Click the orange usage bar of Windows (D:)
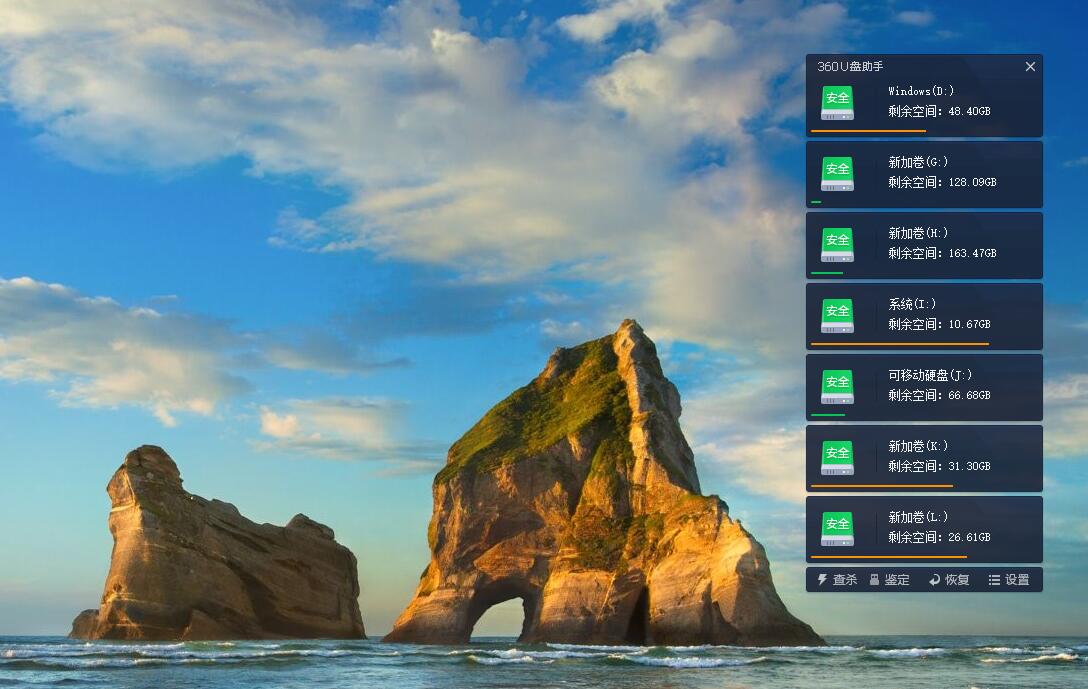Image resolution: width=1088 pixels, height=689 pixels. point(869,130)
